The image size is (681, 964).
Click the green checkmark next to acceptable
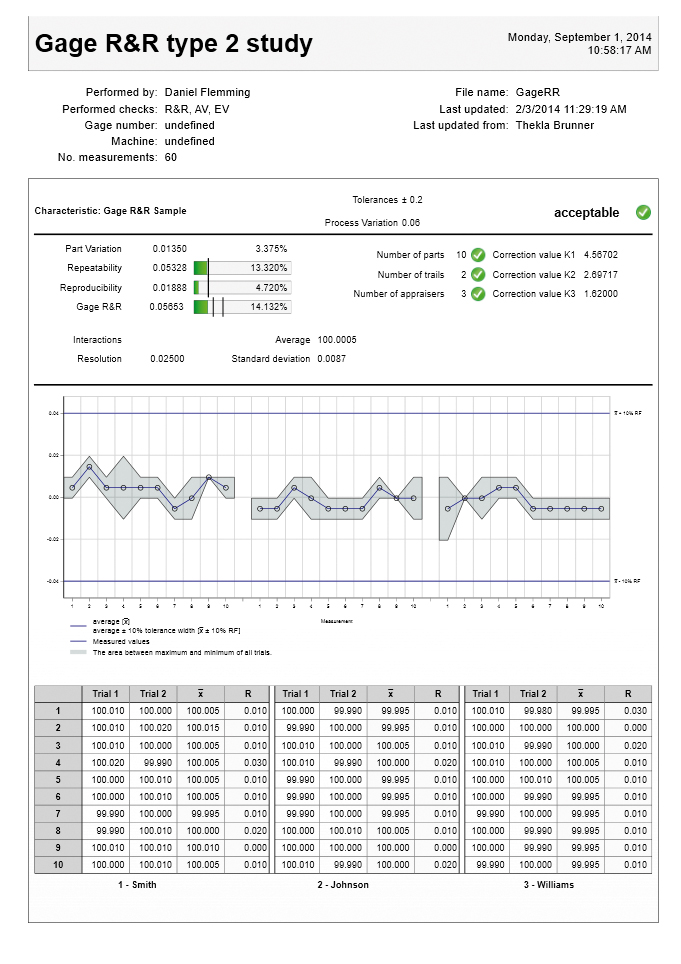643,212
